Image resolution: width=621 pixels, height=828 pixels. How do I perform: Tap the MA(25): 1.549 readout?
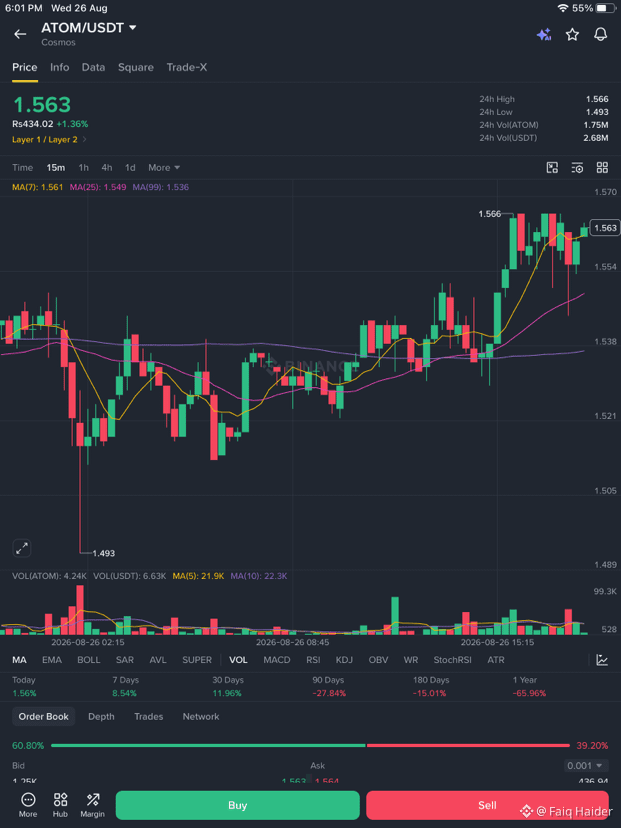tap(98, 187)
